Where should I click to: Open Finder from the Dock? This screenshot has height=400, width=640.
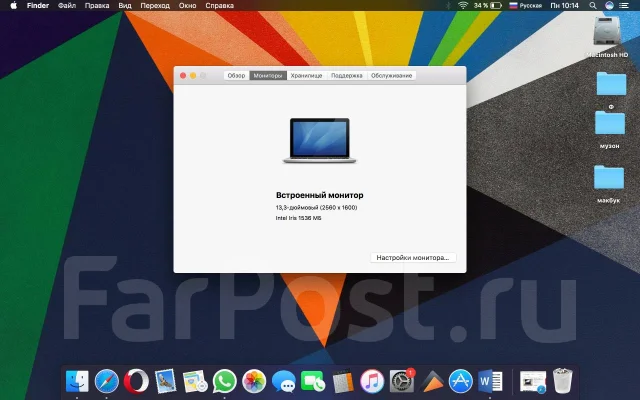pos(77,381)
